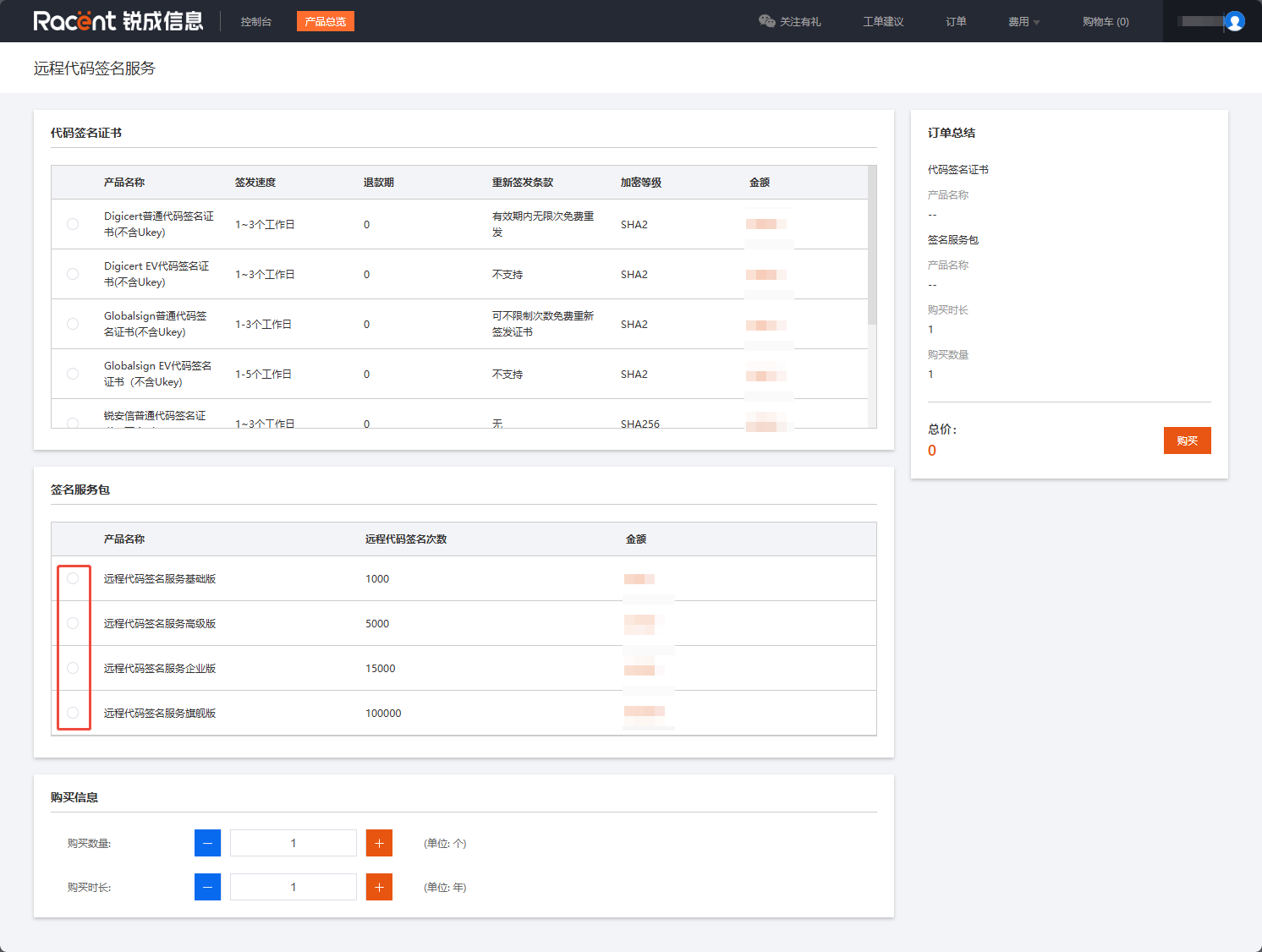Open the 控制台 menu item

[x=255, y=22]
